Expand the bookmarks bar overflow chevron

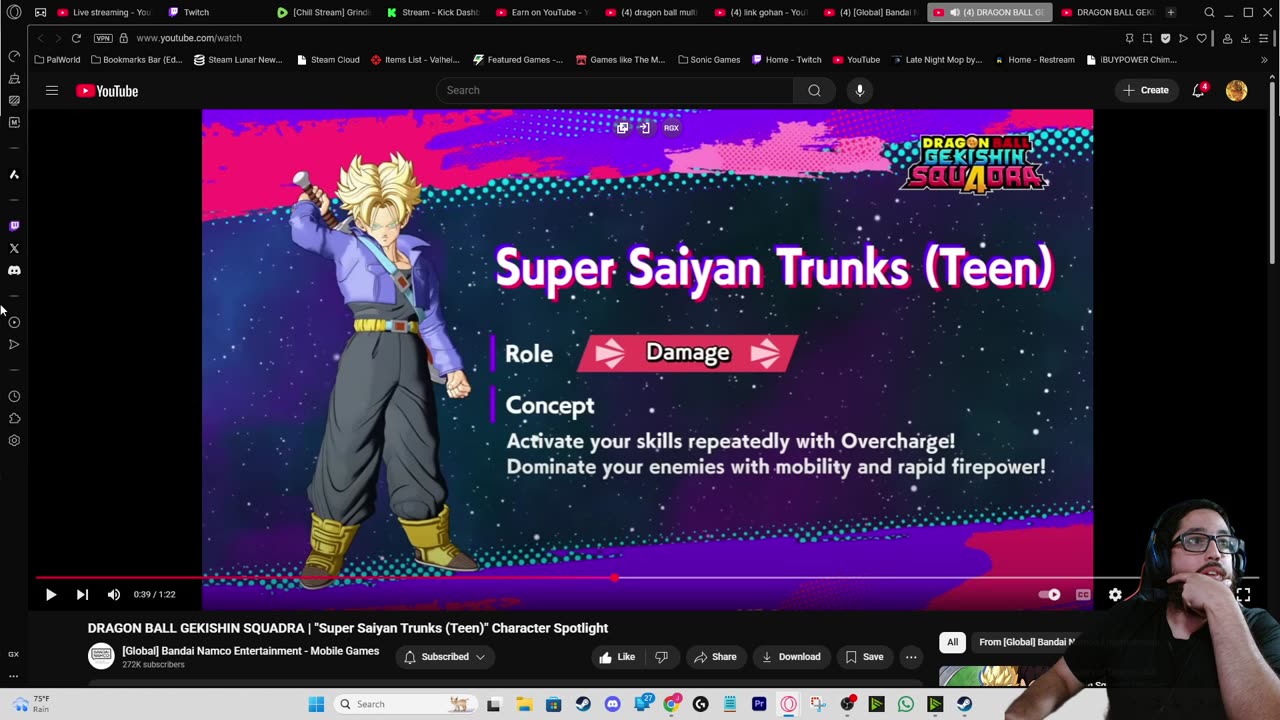click(x=1264, y=60)
